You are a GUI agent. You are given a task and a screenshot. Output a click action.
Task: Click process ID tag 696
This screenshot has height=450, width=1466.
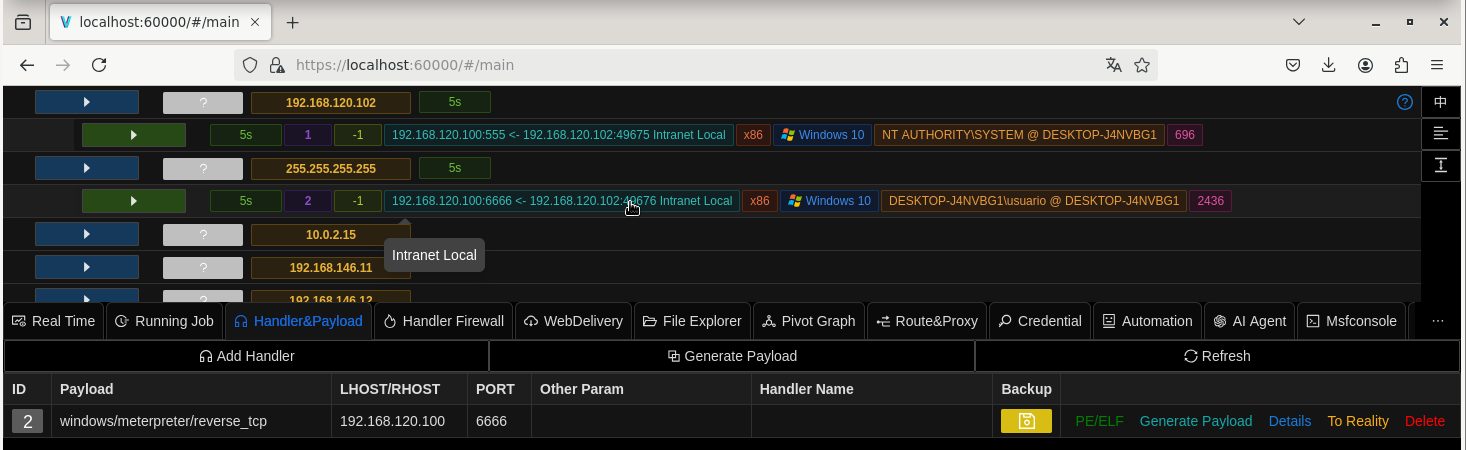point(1185,134)
